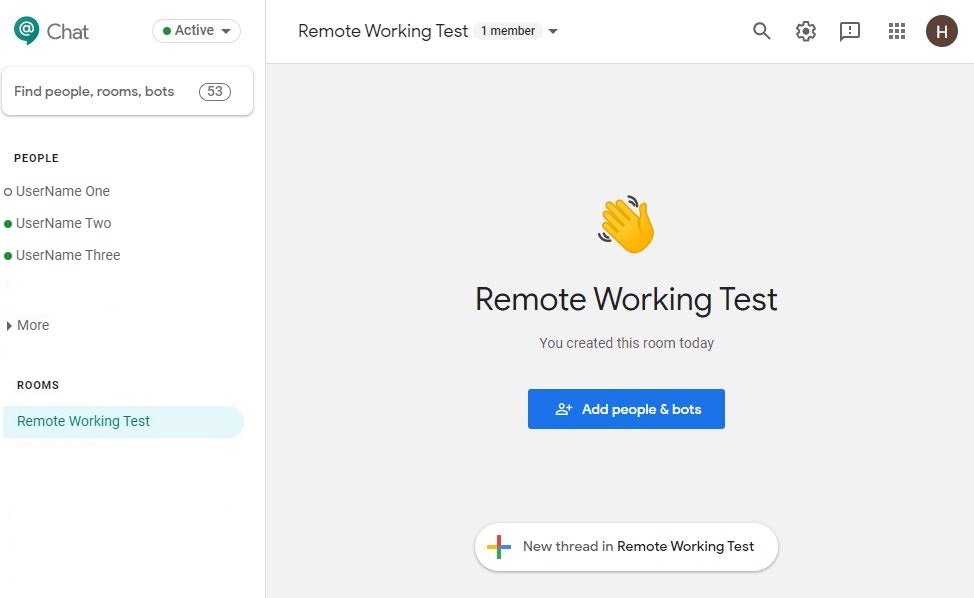974x598 pixels.
Task: Open the account avatar labeled H
Action: 942,31
